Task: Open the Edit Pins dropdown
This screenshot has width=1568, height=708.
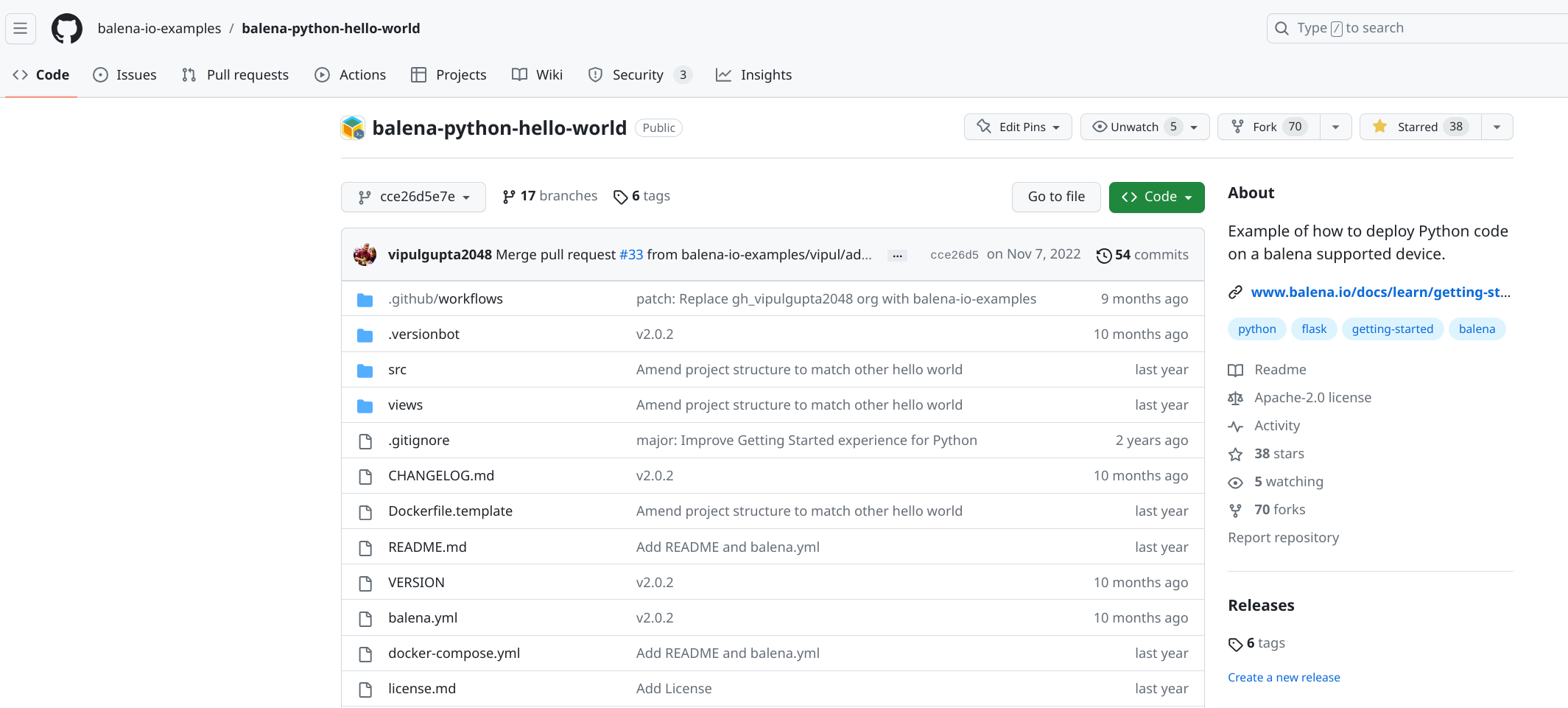Action: pyautogui.click(x=1018, y=127)
